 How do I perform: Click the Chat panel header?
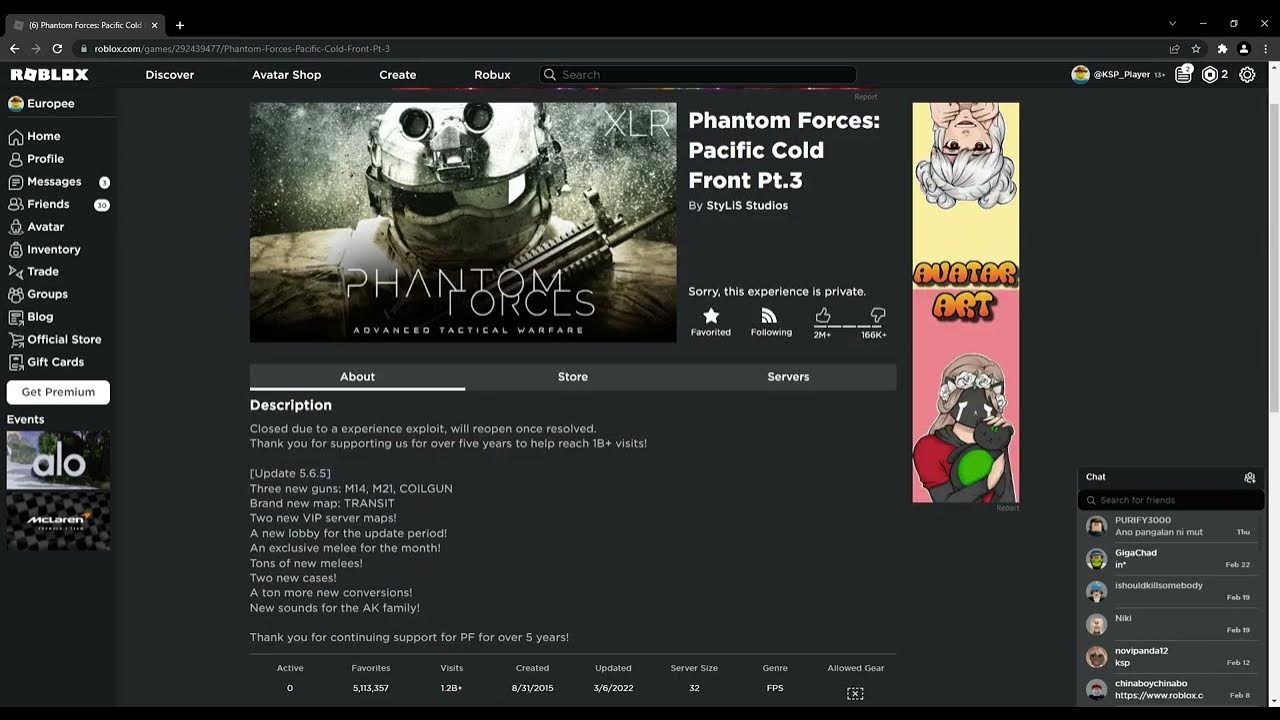(1171, 478)
